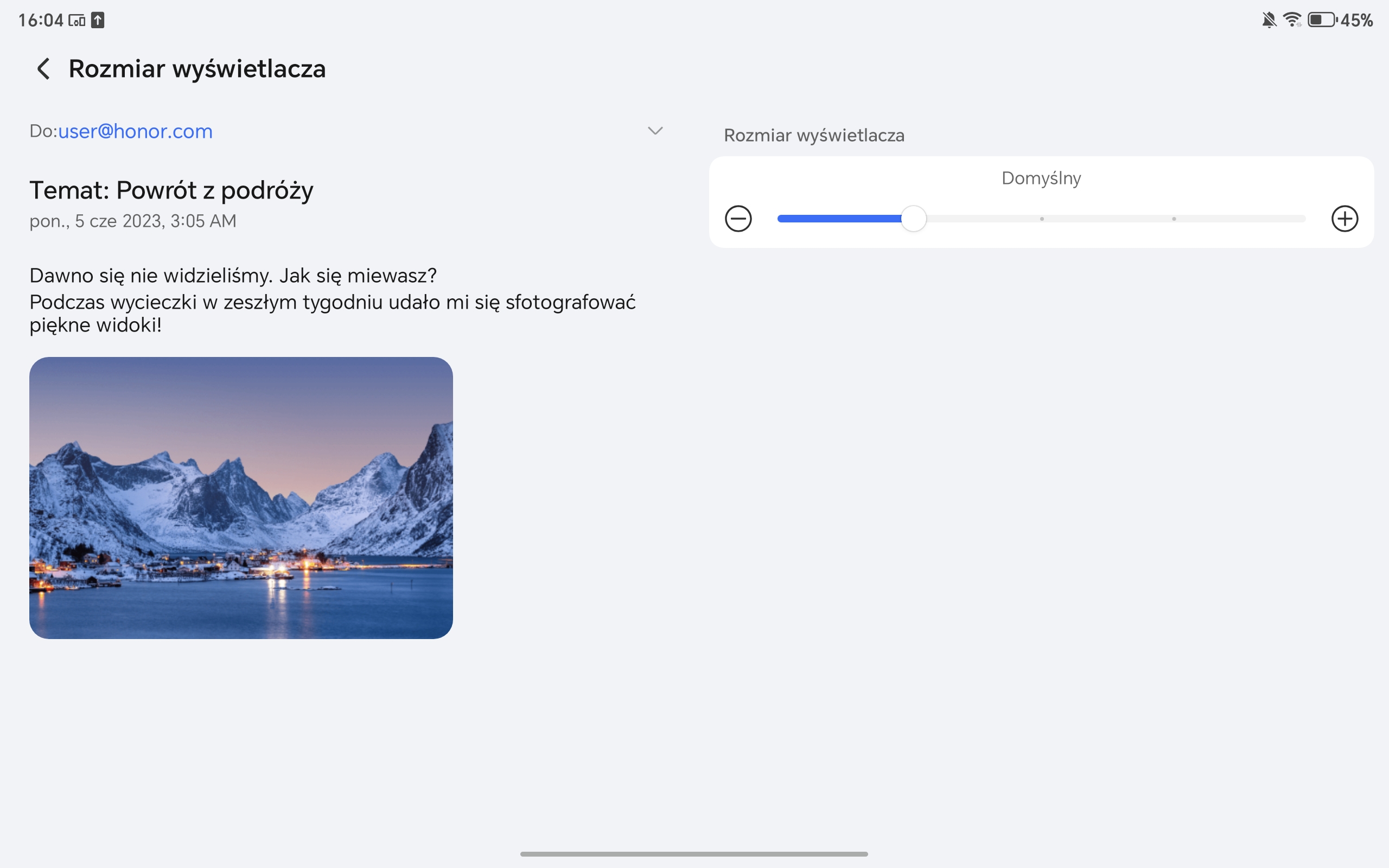This screenshot has height=868, width=1389.
Task: Tap the minus icon to decrease display size
Action: pyautogui.click(x=738, y=219)
